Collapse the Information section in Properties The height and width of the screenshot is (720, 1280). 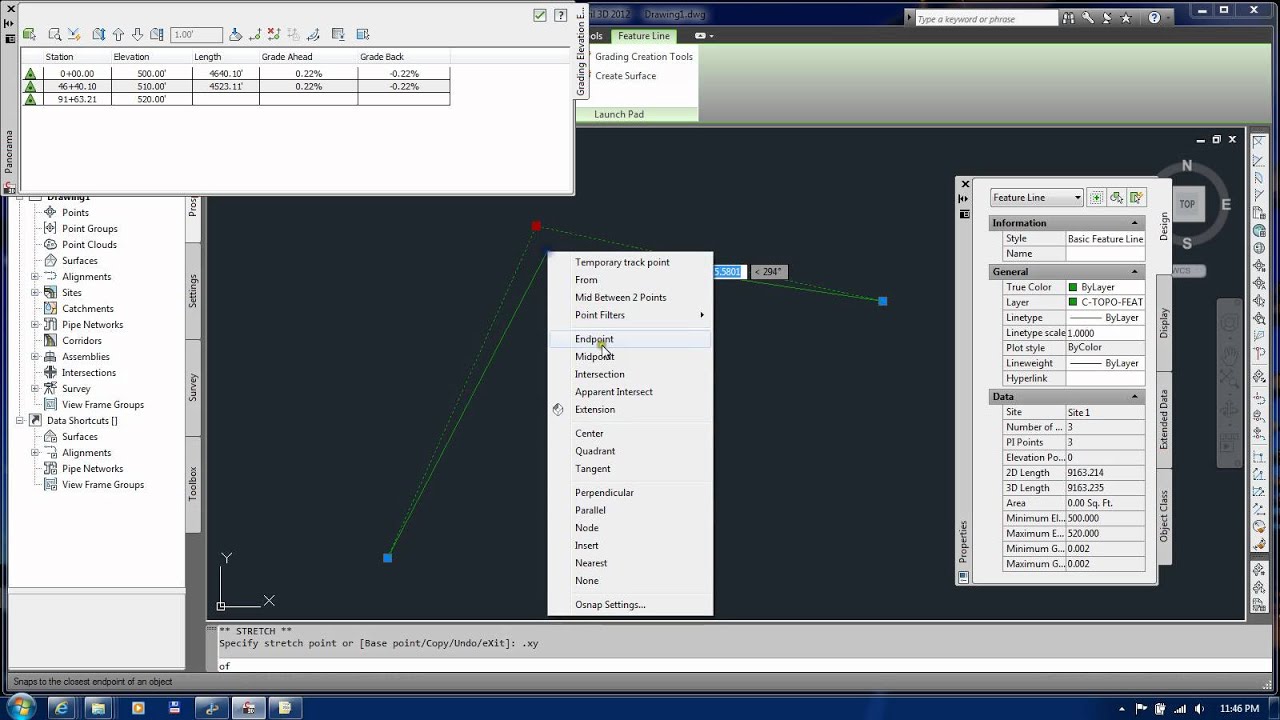(1134, 223)
